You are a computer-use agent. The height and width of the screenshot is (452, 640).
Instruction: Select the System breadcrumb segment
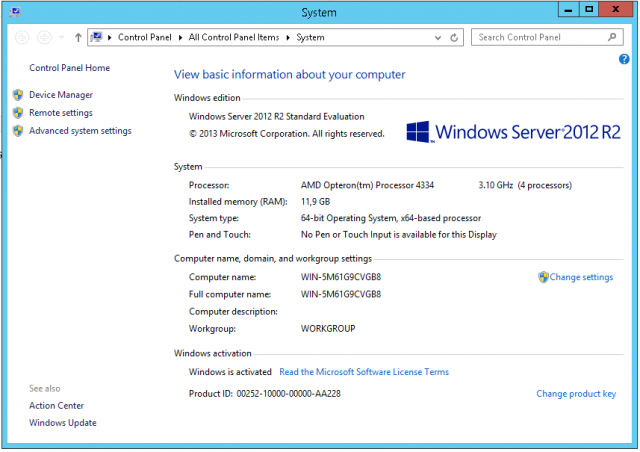click(310, 37)
